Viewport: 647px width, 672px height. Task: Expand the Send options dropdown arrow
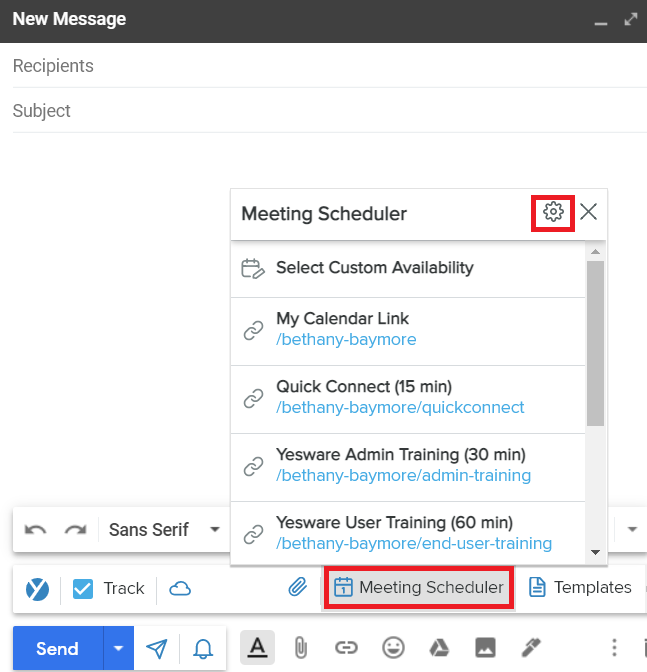pos(118,648)
